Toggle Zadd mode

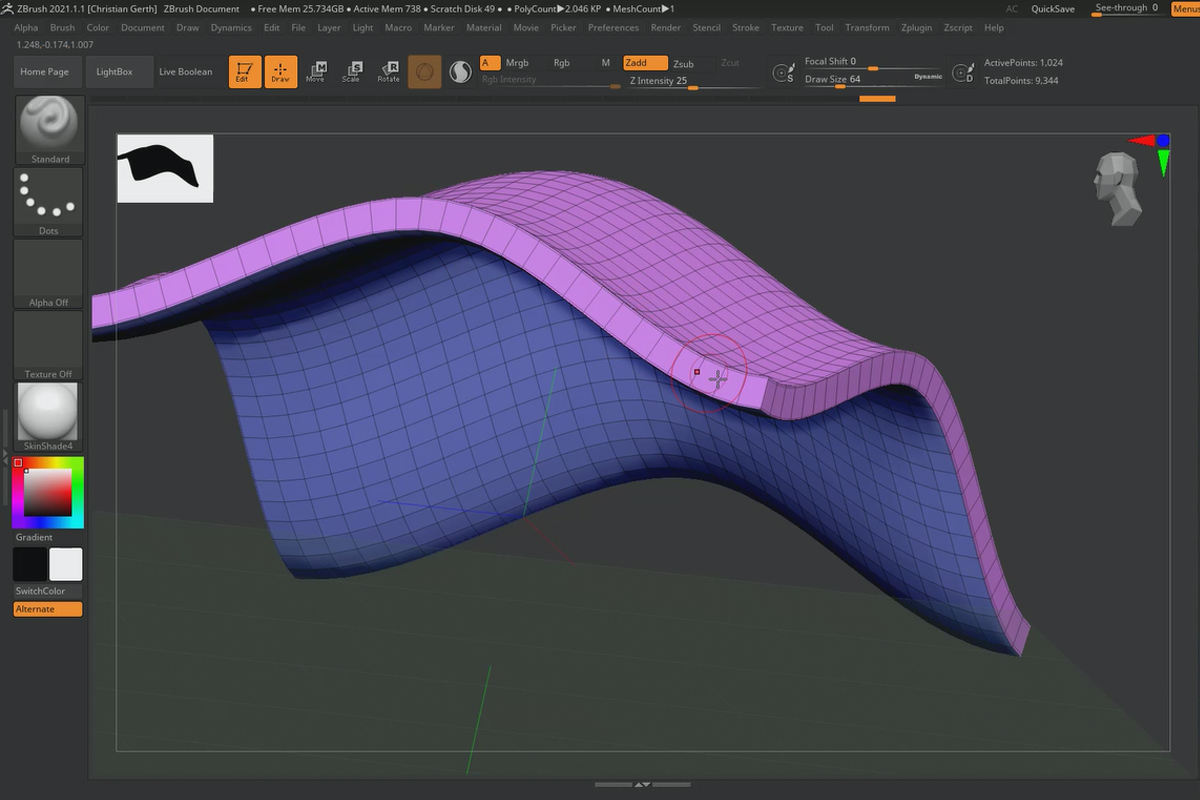point(645,63)
